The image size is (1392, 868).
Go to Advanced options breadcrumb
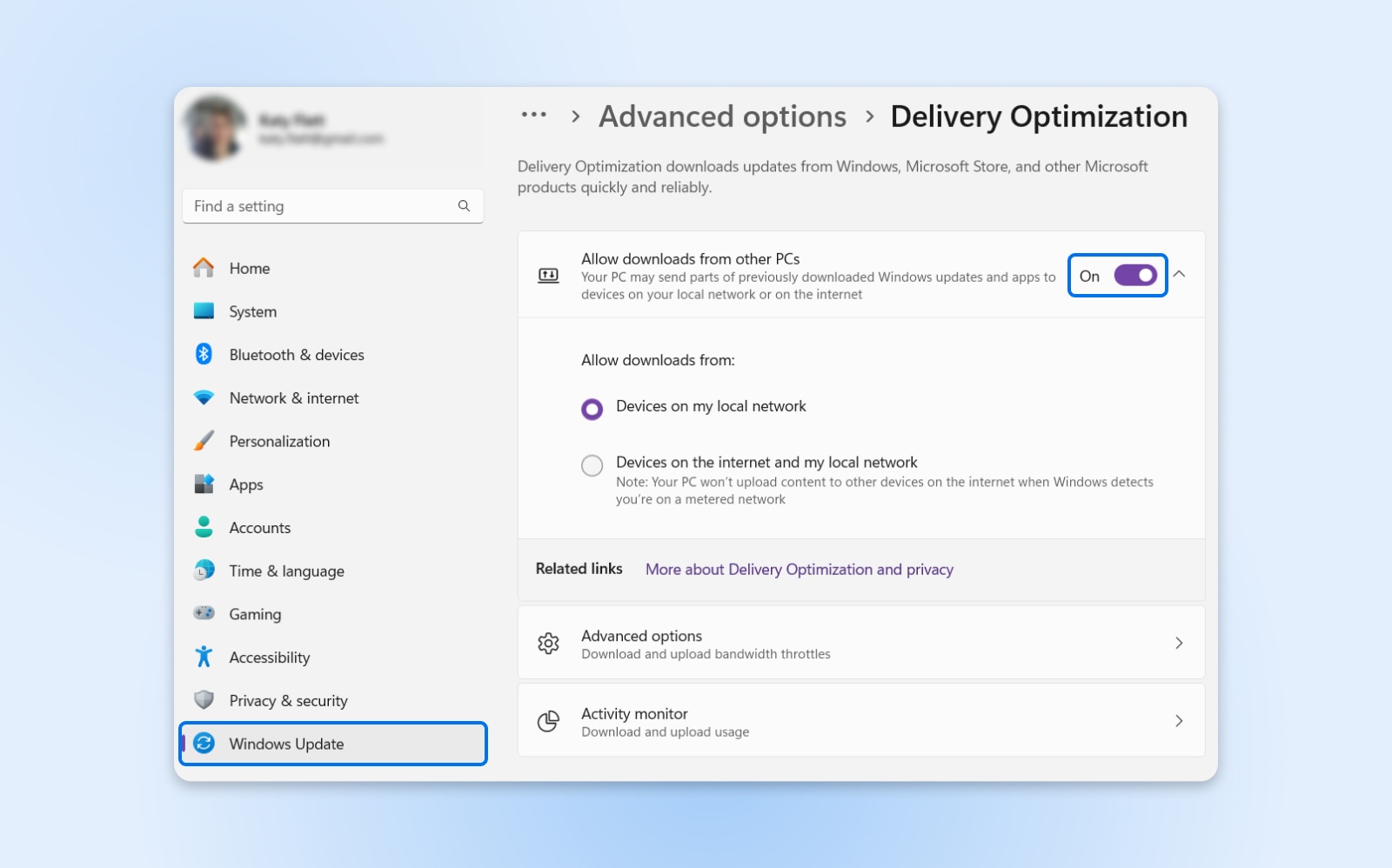pos(723,116)
